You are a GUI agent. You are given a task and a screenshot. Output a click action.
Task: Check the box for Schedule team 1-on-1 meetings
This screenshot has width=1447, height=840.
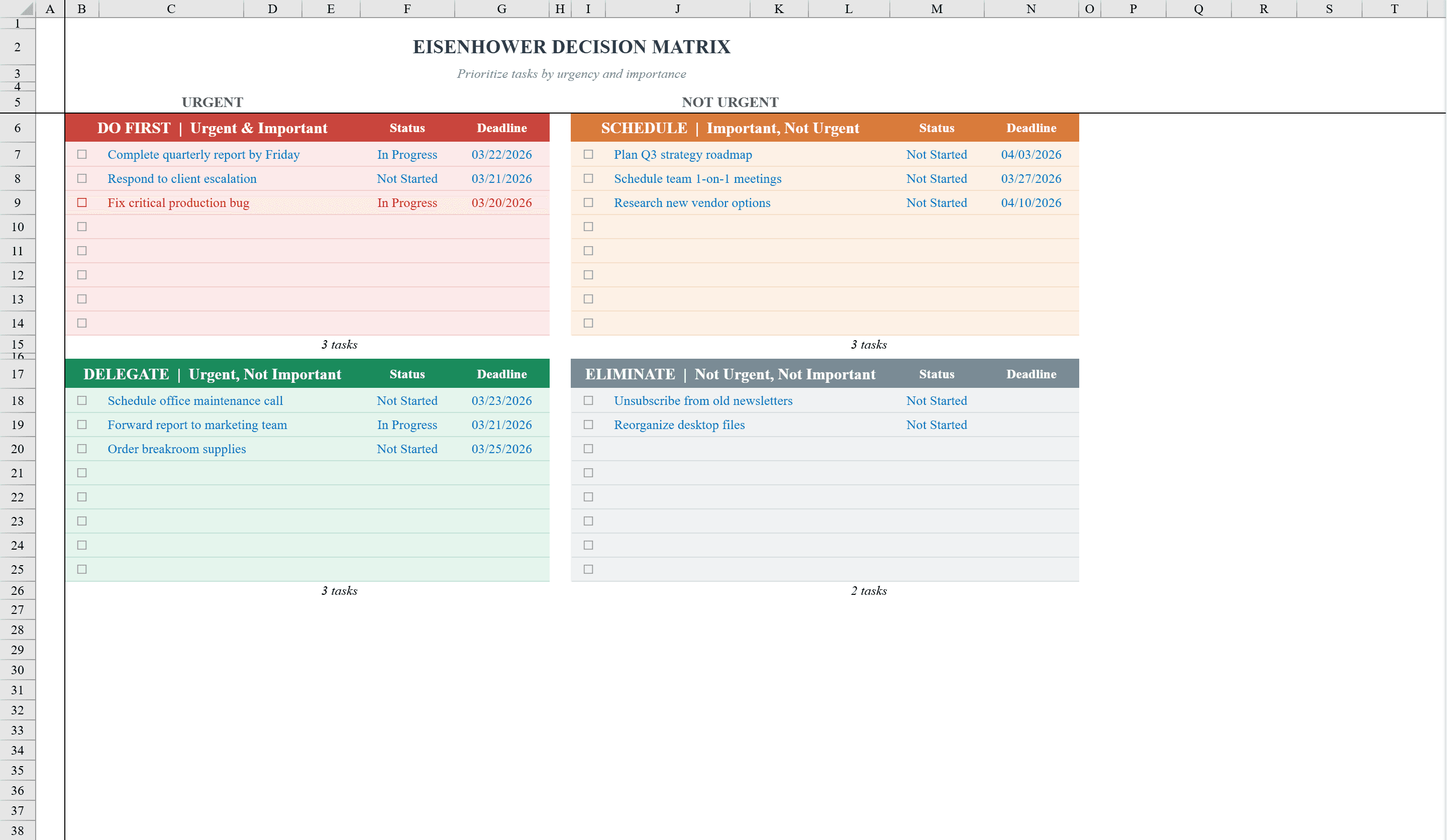tap(588, 178)
